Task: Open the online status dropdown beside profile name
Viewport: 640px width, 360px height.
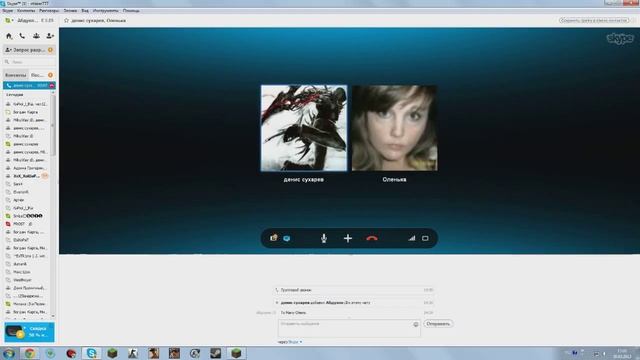Action: [9, 20]
